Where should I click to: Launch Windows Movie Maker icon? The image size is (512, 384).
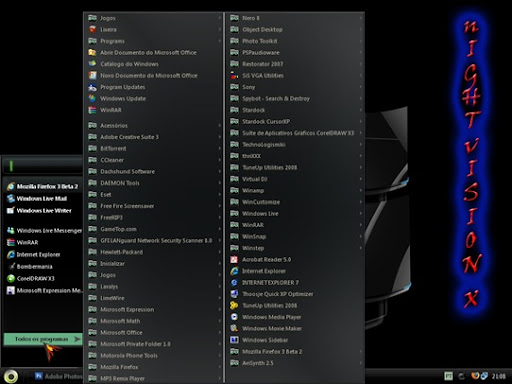click(234, 329)
